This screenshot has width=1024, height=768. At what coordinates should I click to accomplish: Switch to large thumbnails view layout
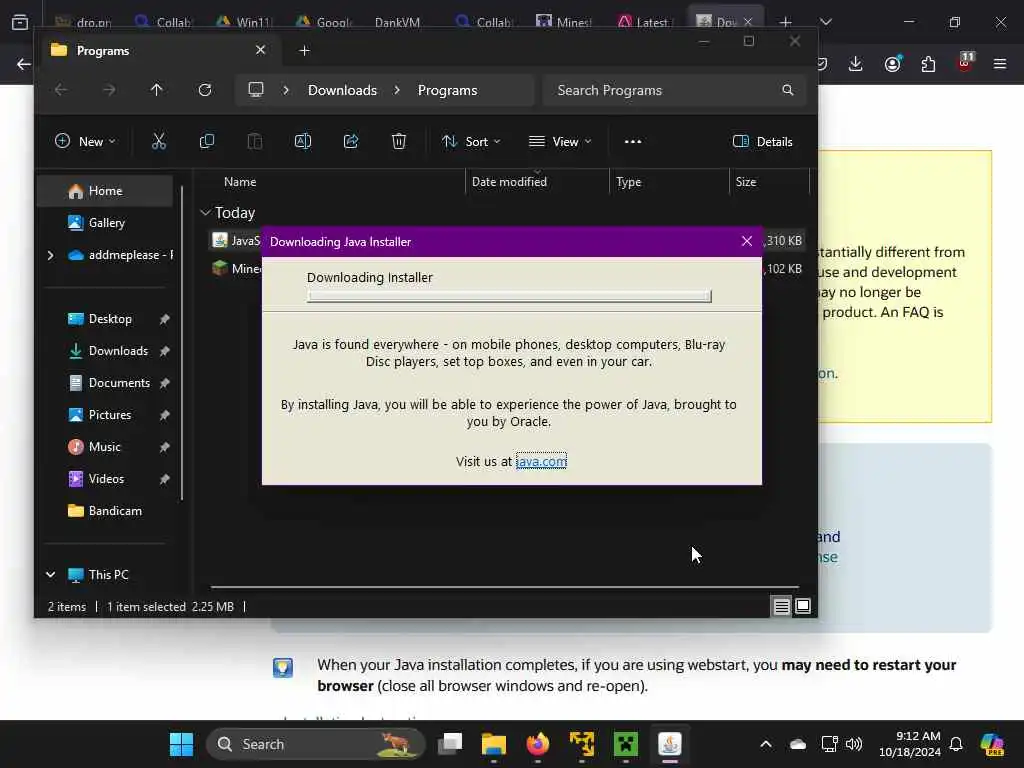(803, 607)
